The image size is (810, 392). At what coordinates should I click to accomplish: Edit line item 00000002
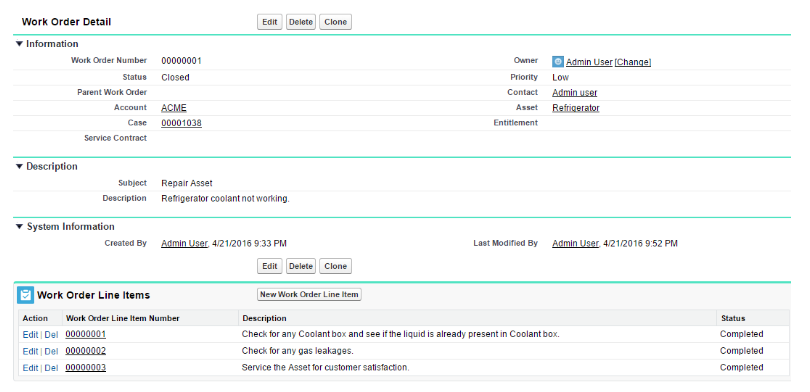coord(30,351)
